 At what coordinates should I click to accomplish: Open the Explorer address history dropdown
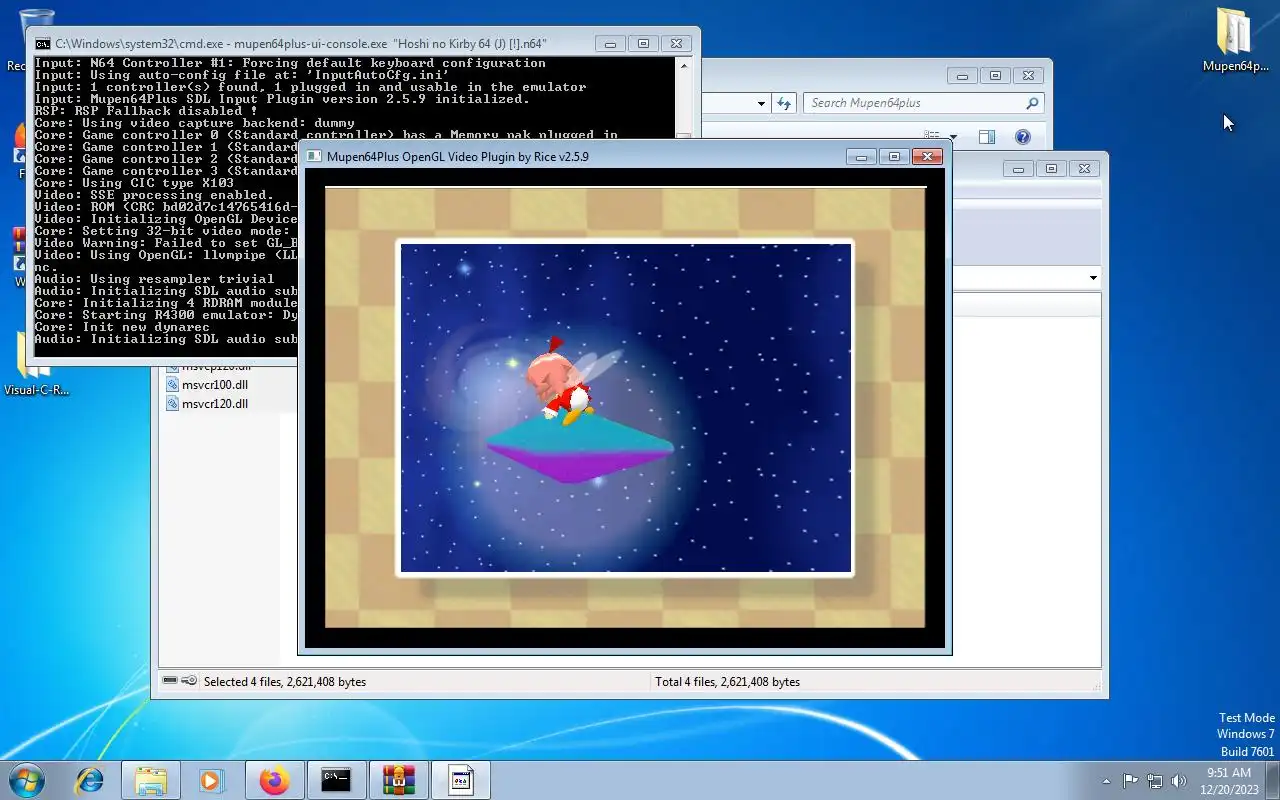click(761, 103)
